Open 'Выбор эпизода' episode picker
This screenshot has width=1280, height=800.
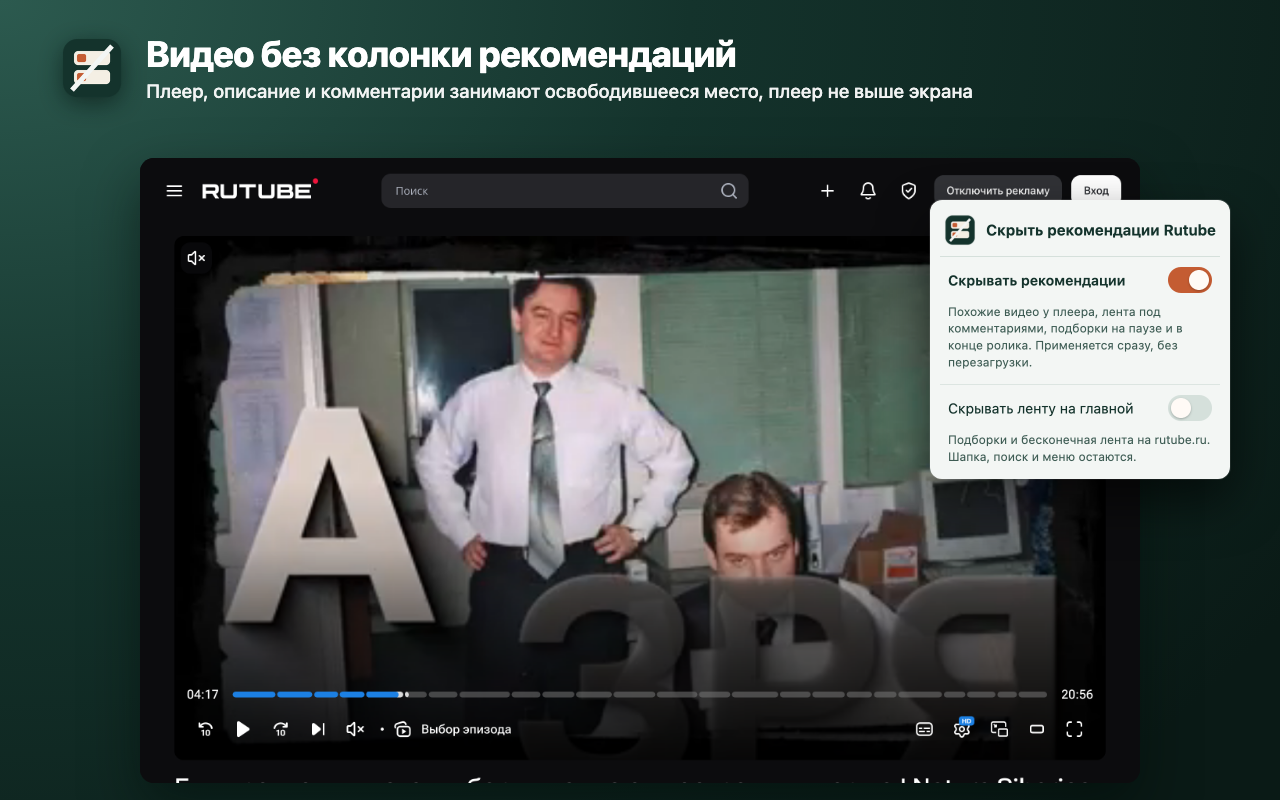pos(453,729)
